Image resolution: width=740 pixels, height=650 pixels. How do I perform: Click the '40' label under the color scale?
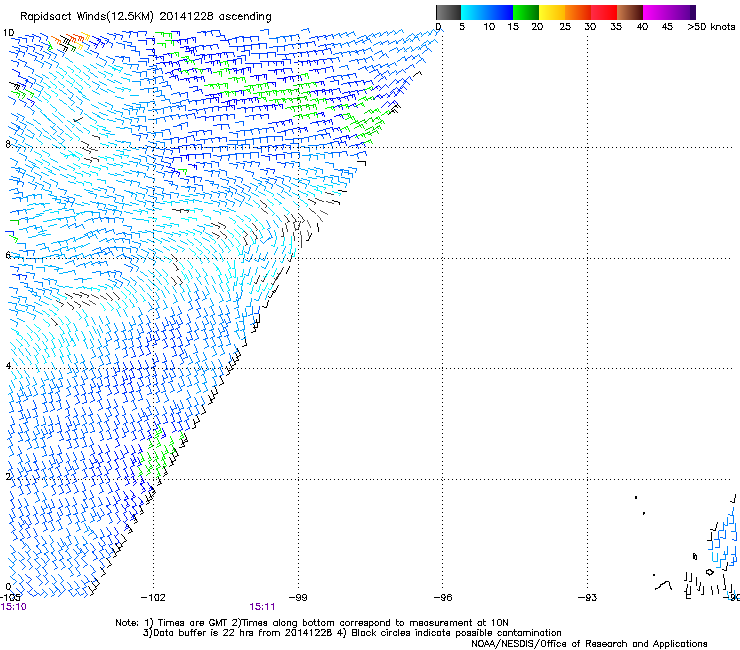pos(642,27)
